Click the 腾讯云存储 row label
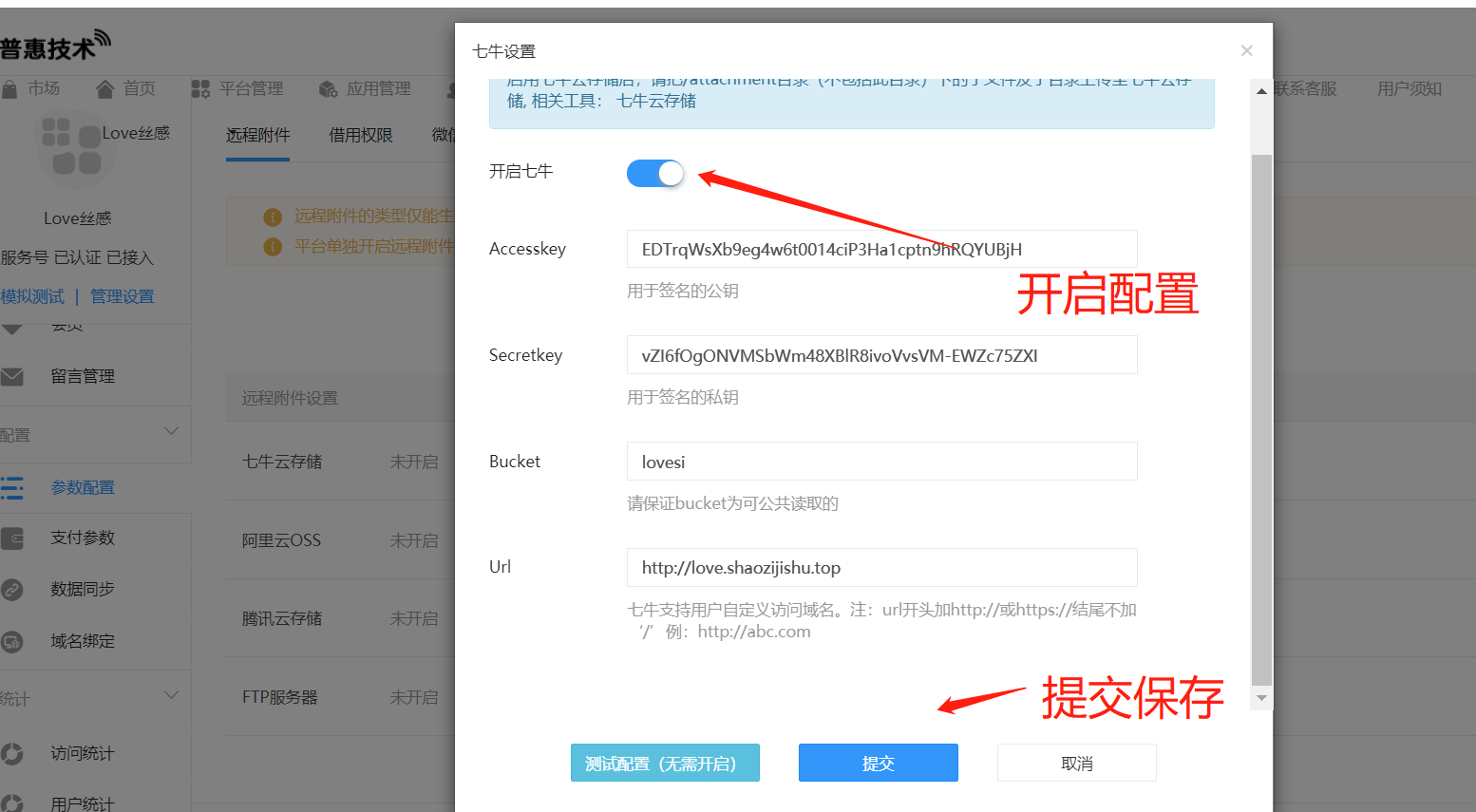The width and height of the screenshot is (1476, 812). 282,618
